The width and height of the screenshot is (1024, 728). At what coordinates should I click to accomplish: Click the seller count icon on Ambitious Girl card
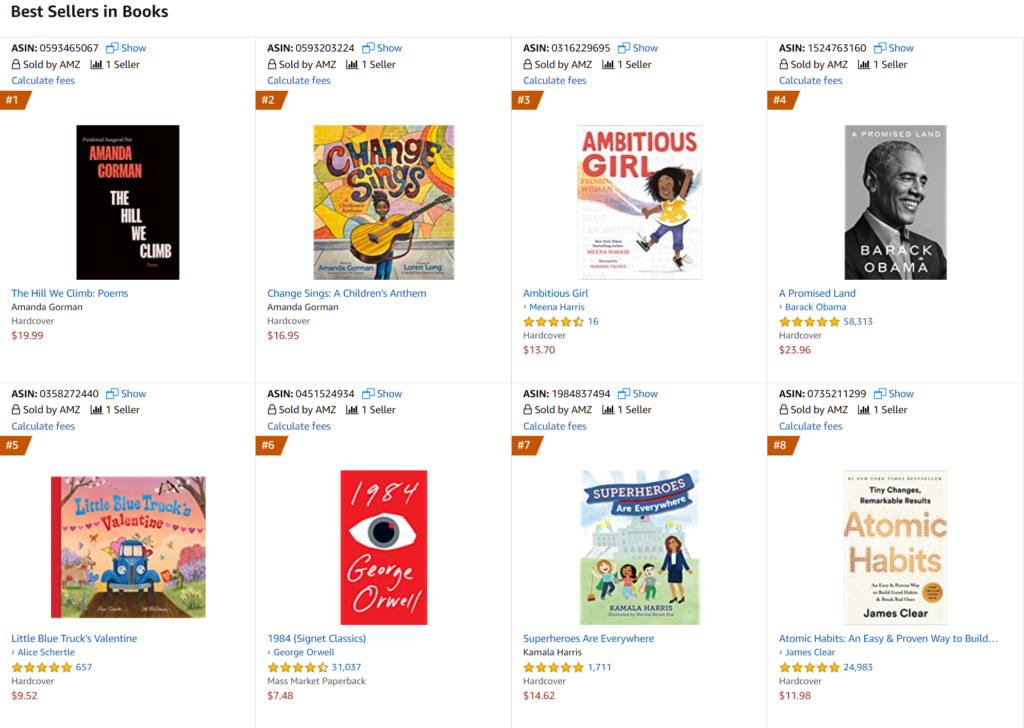[x=607, y=64]
